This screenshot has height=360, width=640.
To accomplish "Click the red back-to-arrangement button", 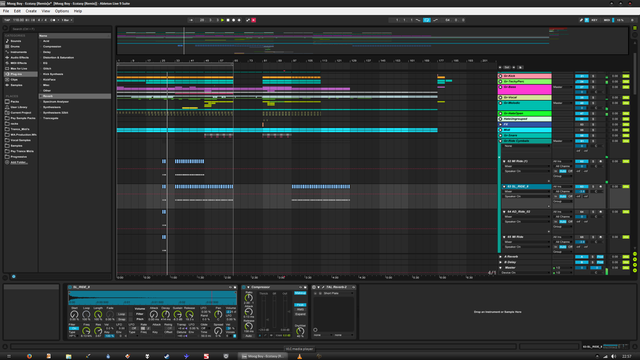I will (x=253, y=20).
